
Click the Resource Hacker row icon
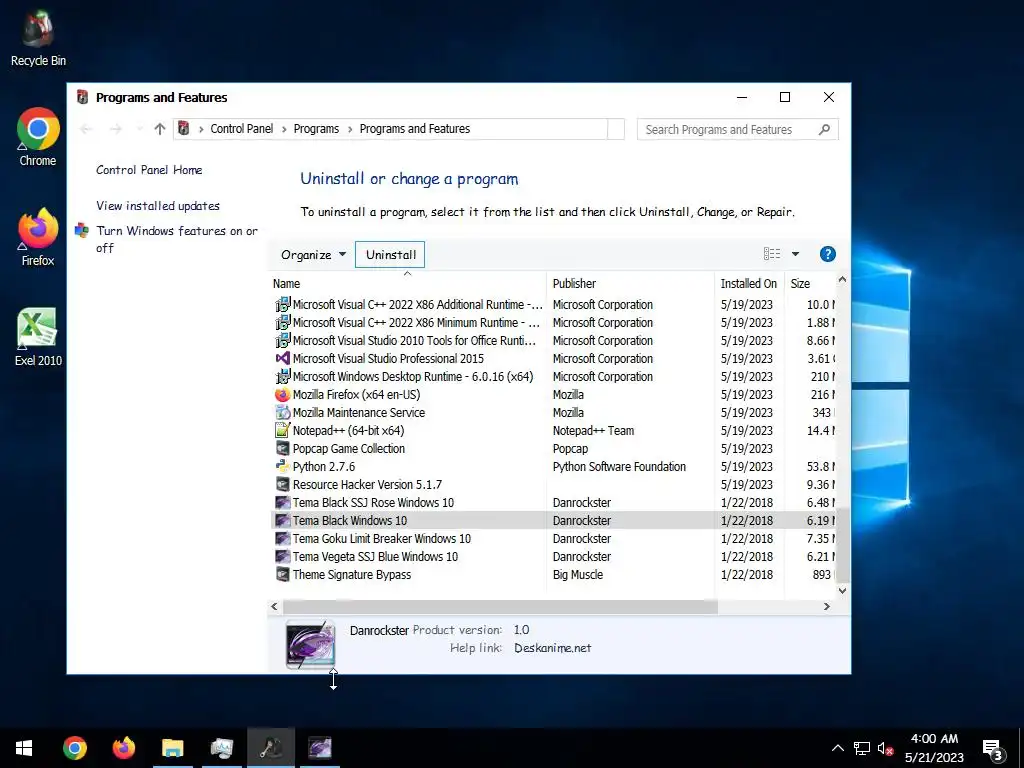pyautogui.click(x=282, y=485)
